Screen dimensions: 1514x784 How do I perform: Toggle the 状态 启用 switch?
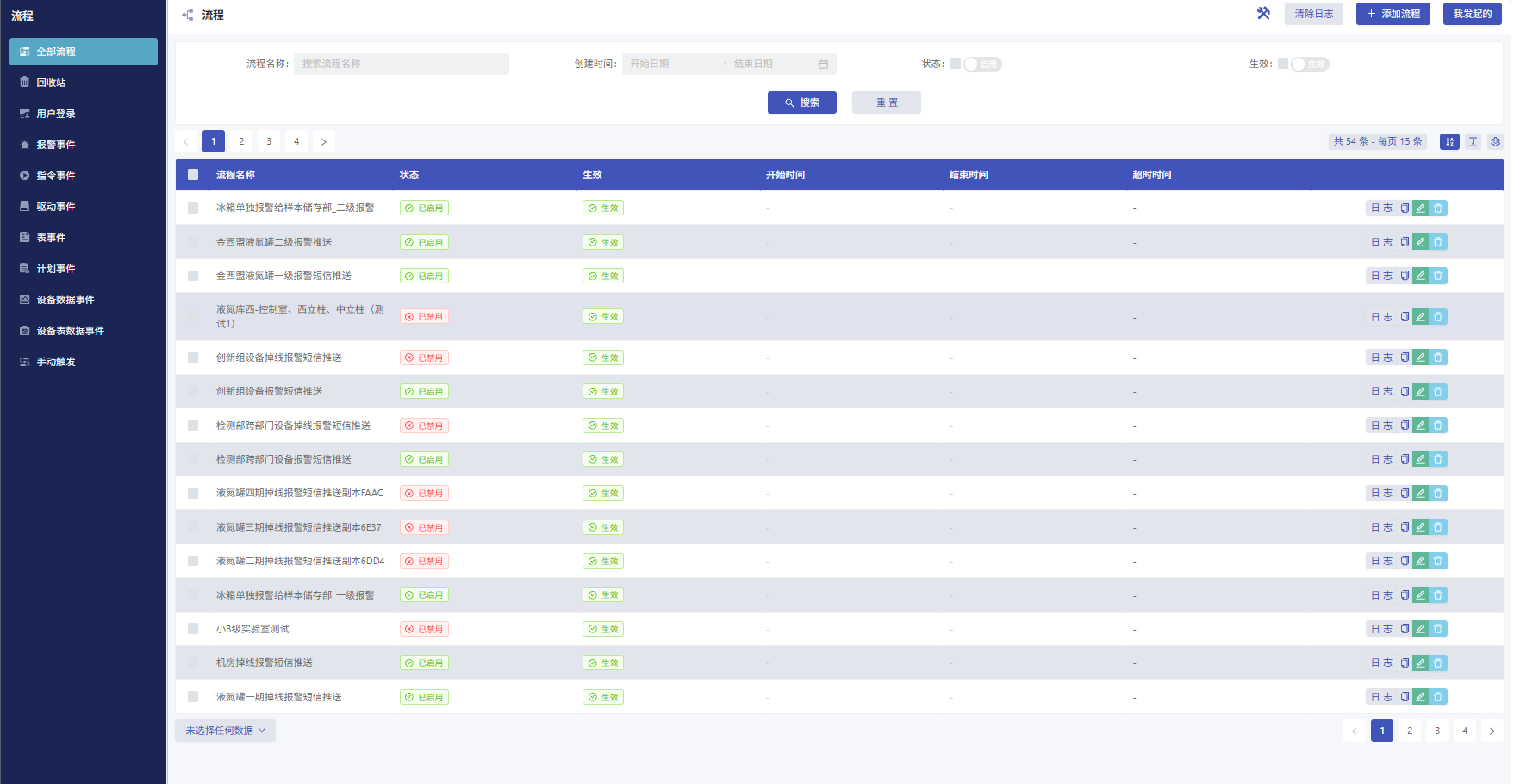click(x=982, y=64)
